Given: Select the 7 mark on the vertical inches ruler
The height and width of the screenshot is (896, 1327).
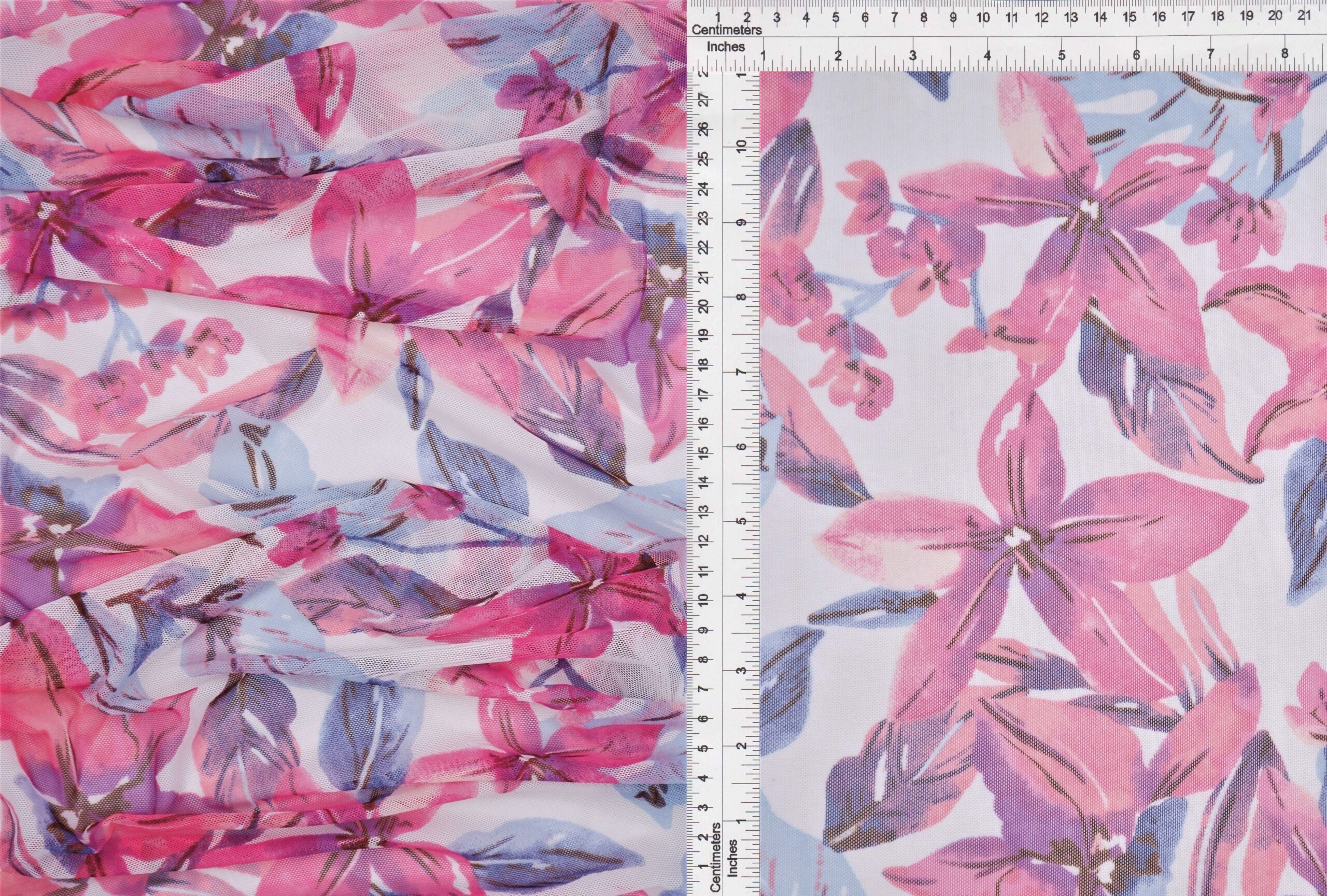Looking at the screenshot, I should (x=741, y=372).
